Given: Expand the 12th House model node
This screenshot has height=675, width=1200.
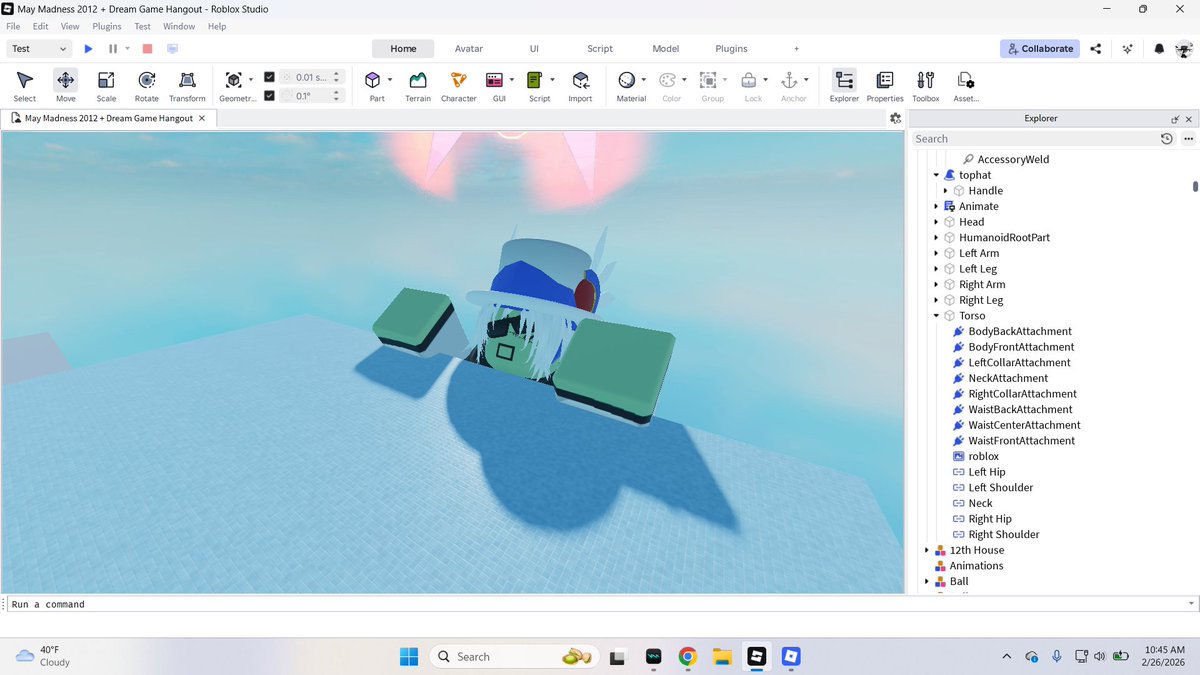Looking at the screenshot, I should point(927,550).
